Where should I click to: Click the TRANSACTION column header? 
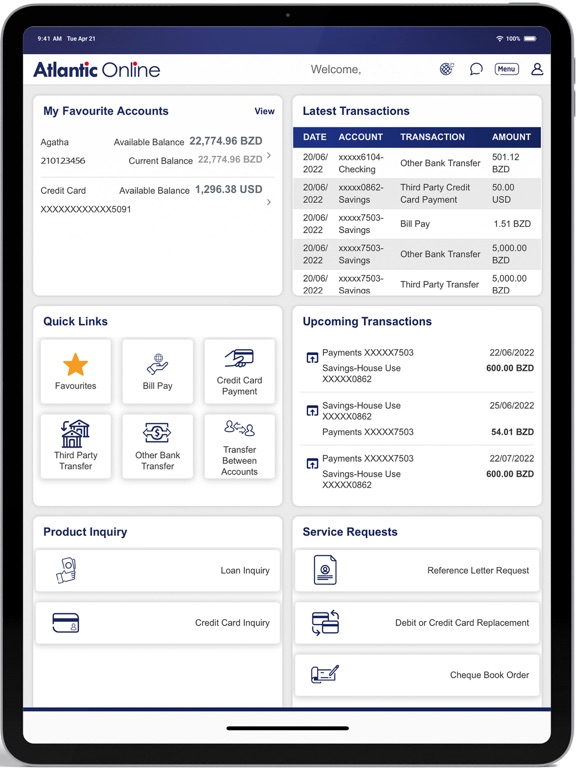coord(432,137)
